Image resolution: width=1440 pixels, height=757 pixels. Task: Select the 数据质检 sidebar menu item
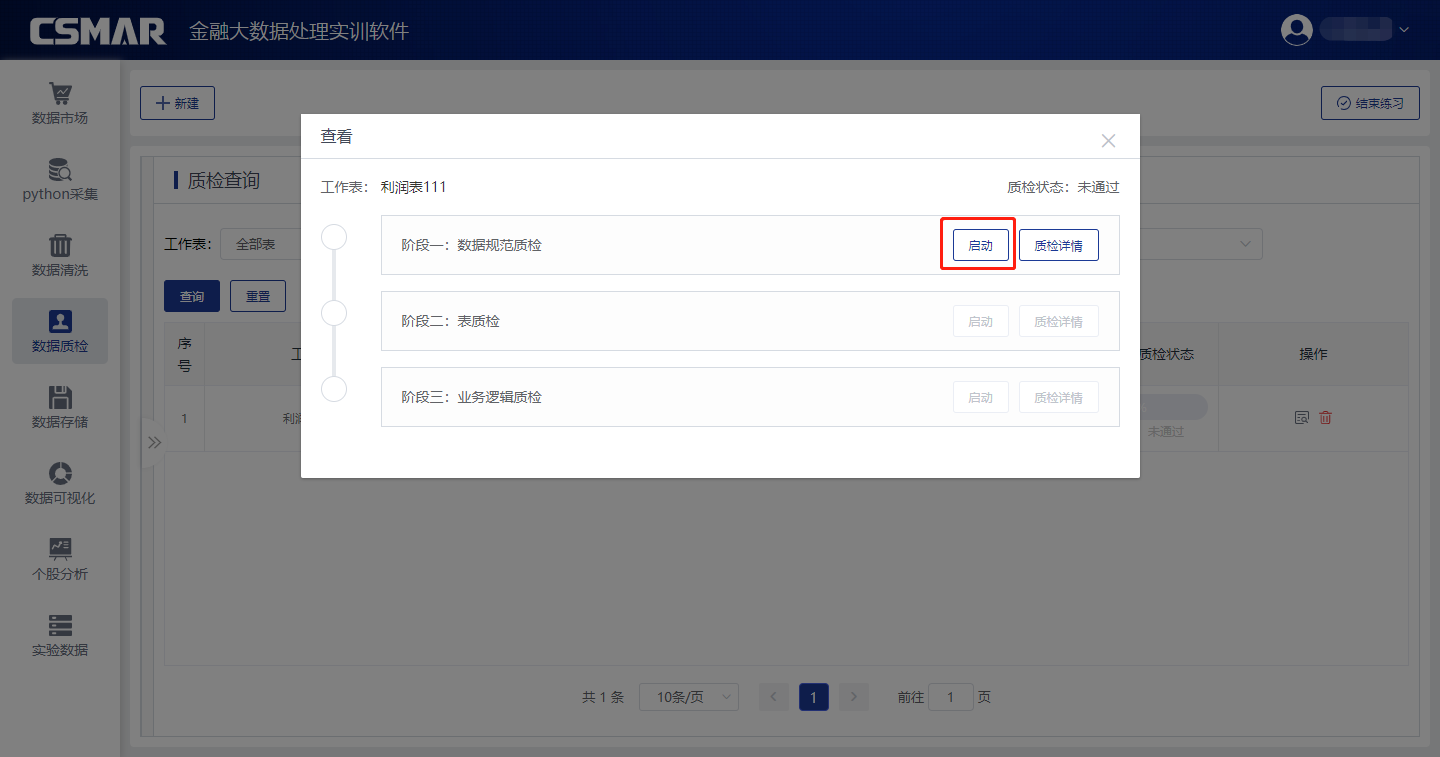[60, 331]
